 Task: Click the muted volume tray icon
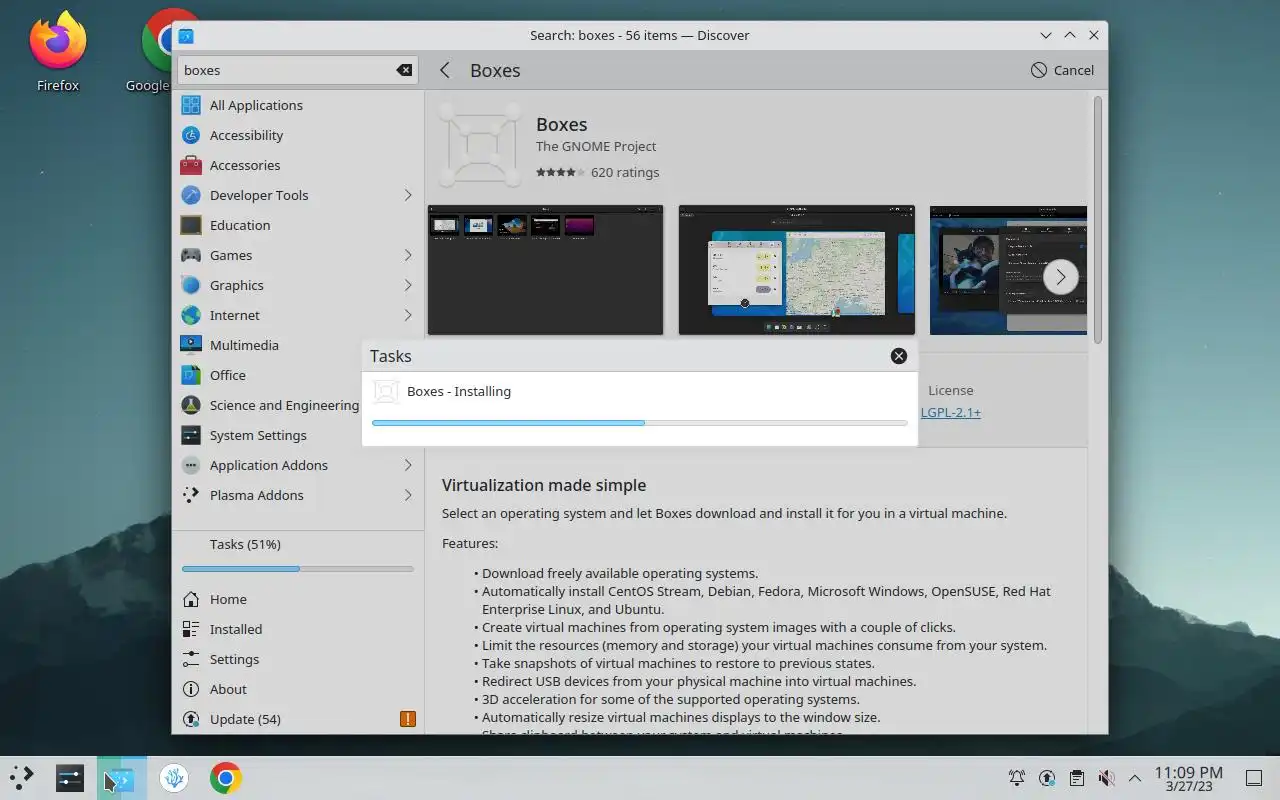click(1106, 778)
